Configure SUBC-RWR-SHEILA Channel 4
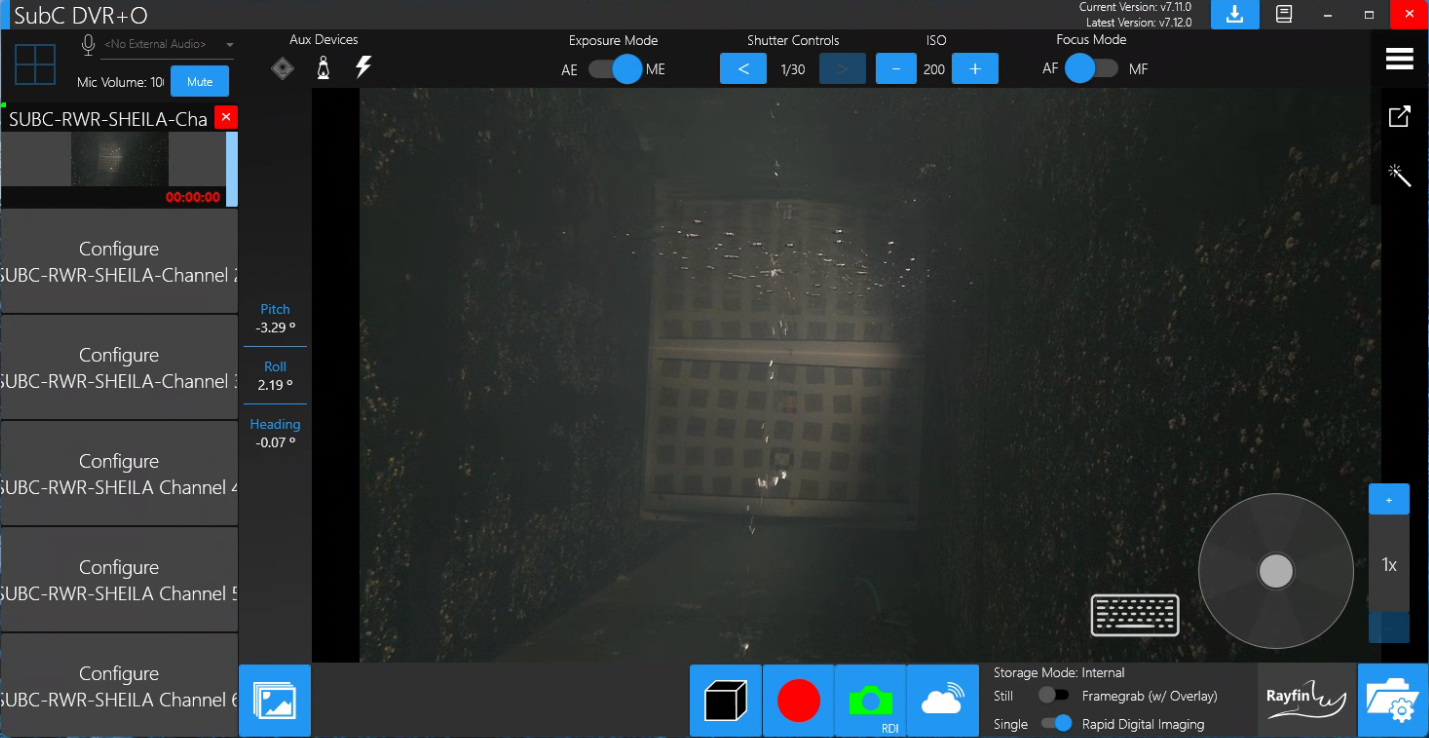Viewport: 1429px width, 738px height. 119,473
